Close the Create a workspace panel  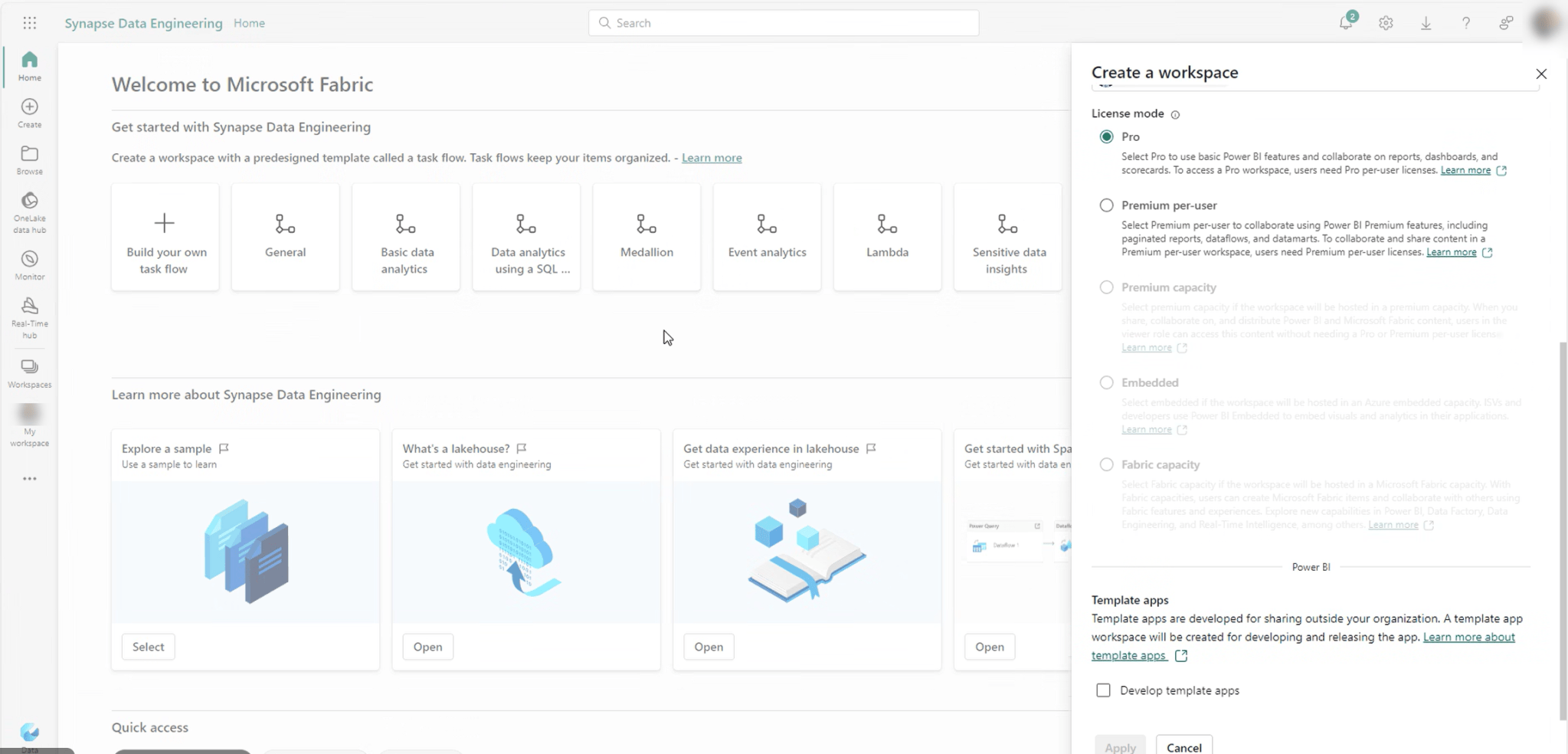click(1541, 74)
